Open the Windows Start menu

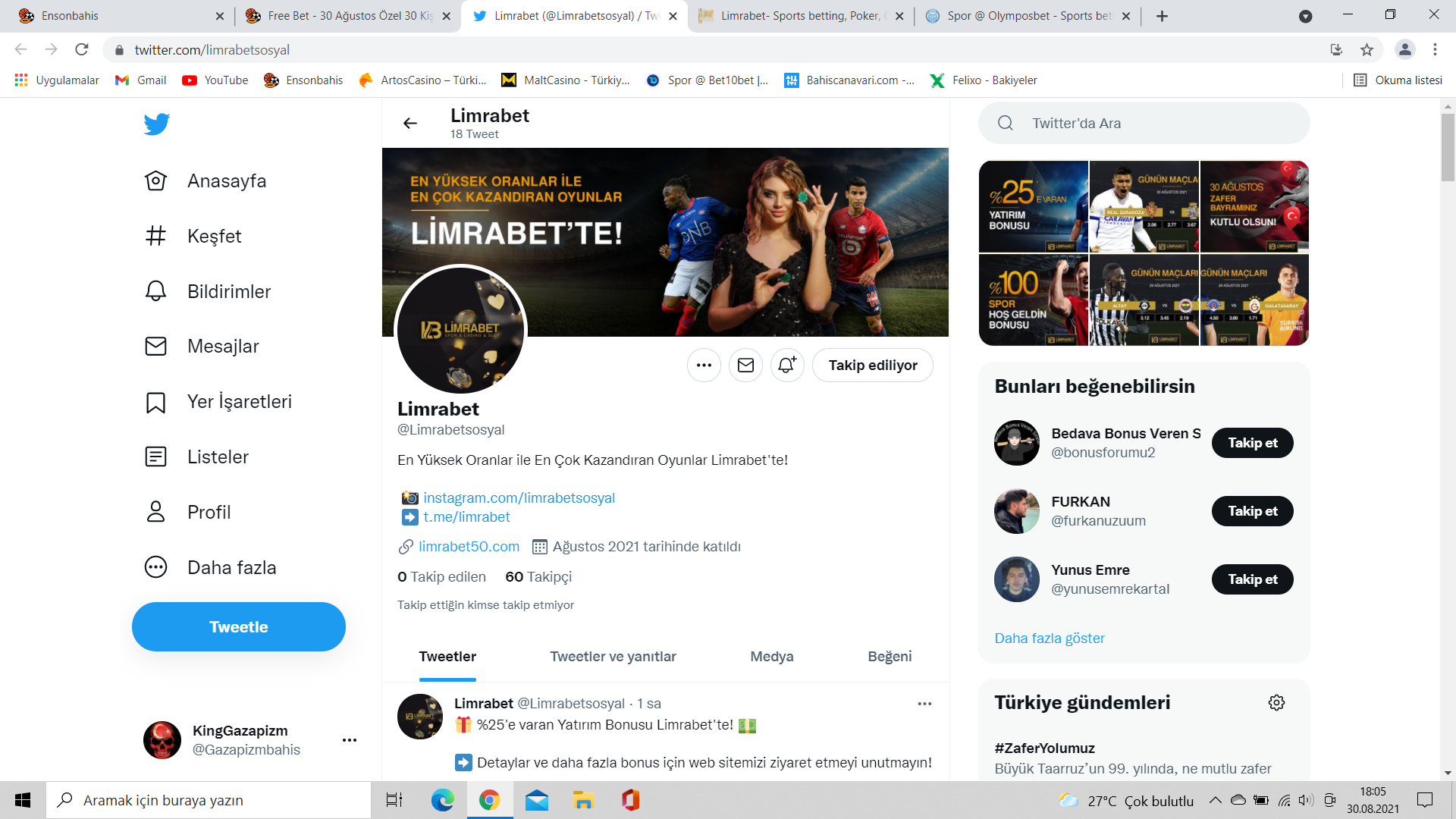click(x=23, y=800)
